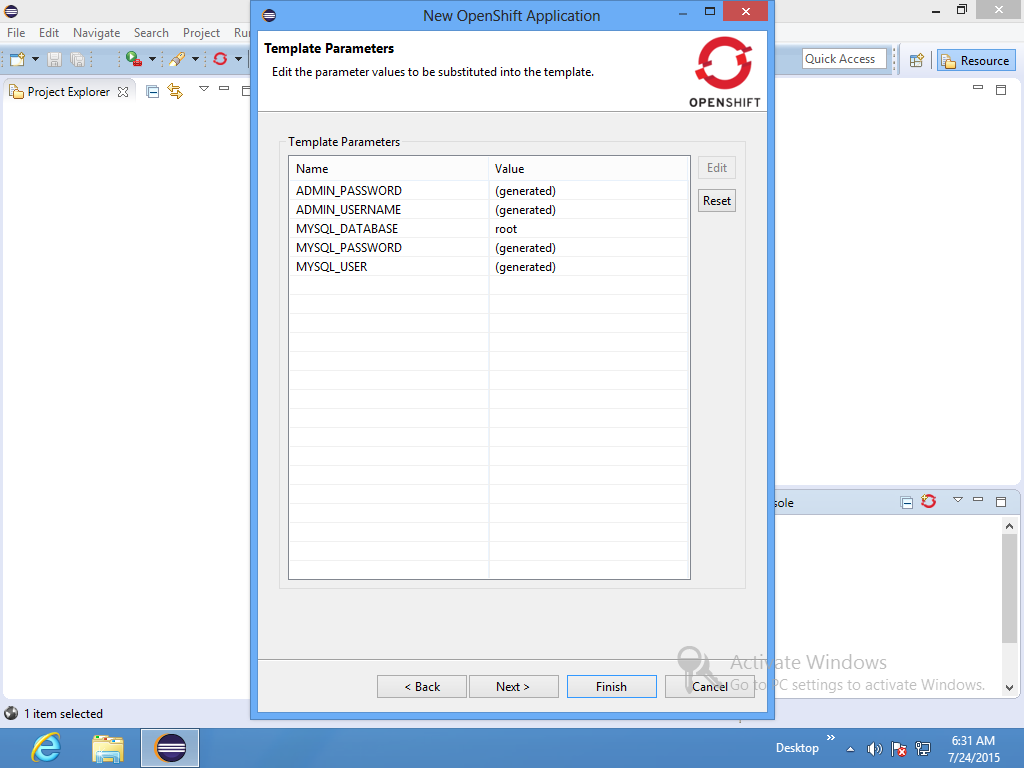Open the Project menu

[x=201, y=33]
